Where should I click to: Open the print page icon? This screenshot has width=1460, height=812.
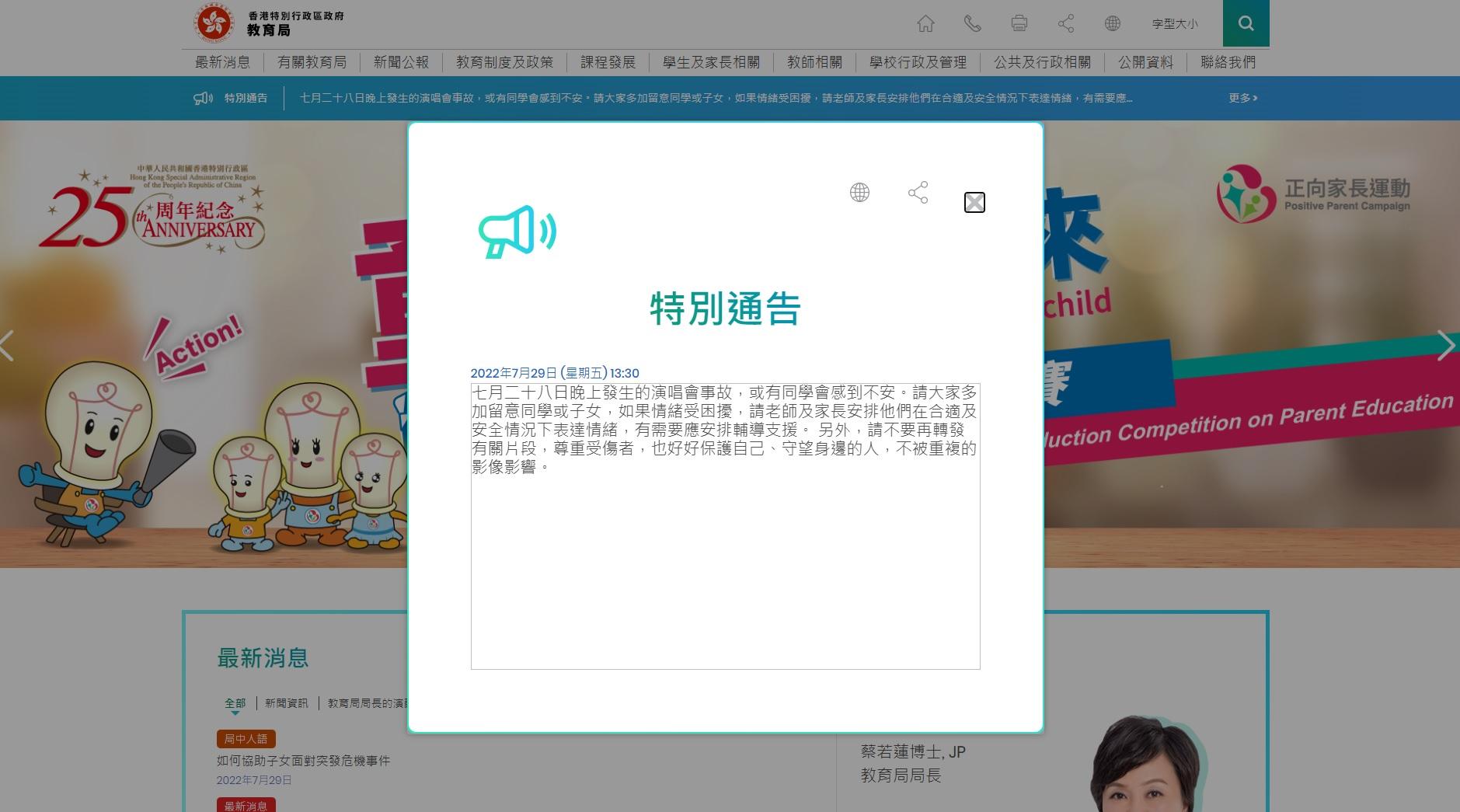(x=1019, y=24)
